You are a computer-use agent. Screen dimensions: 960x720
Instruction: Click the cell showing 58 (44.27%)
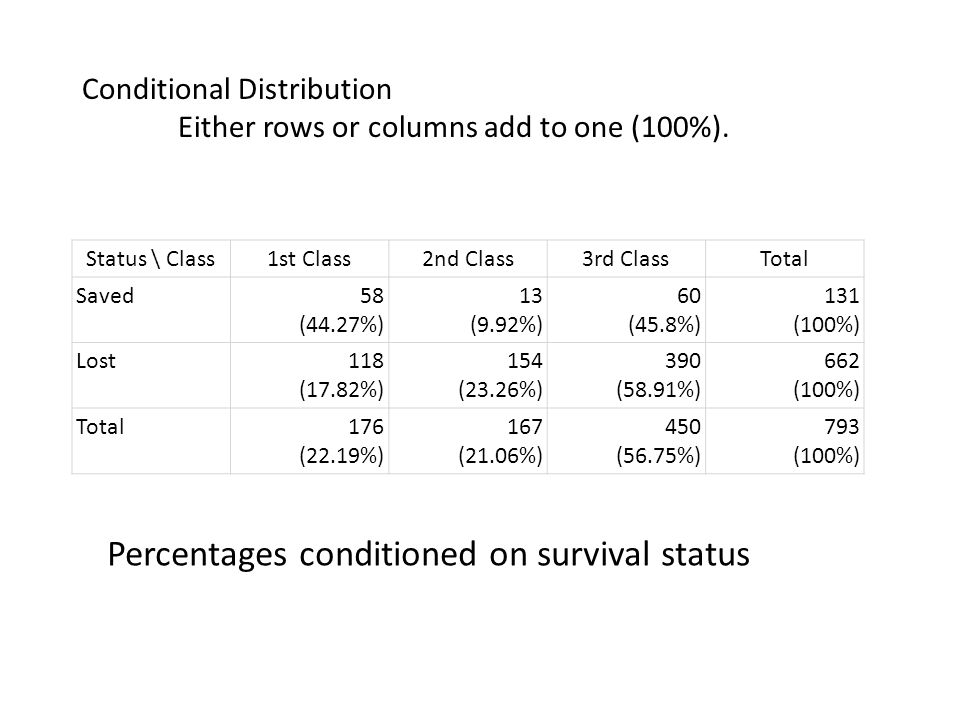tap(309, 310)
